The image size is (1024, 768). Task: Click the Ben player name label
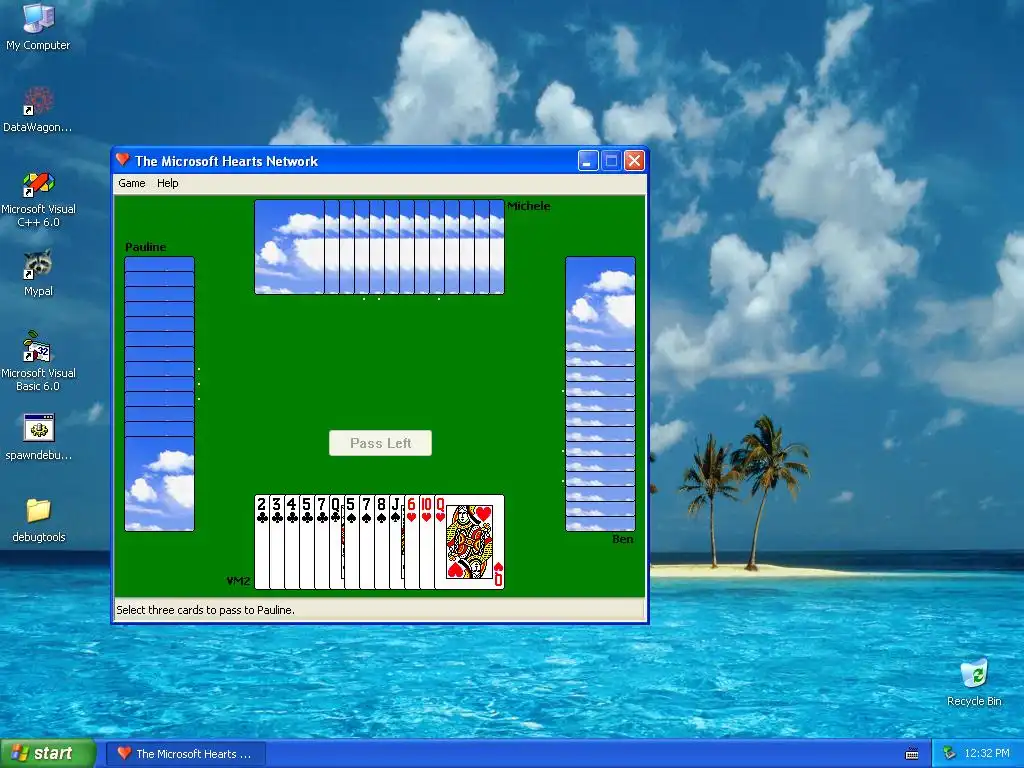coord(622,539)
